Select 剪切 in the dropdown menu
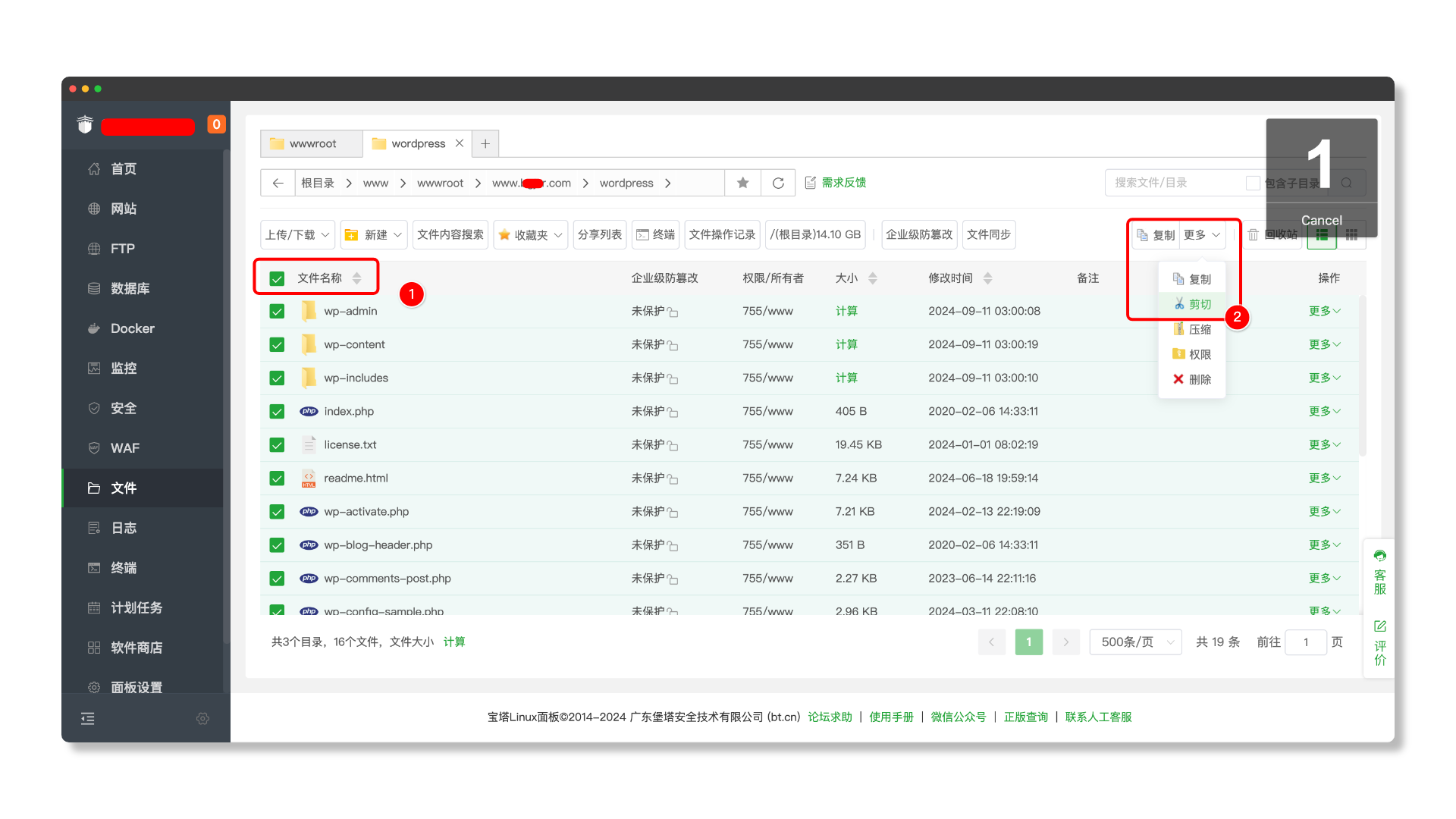This screenshot has width=1456, height=819. coord(1192,304)
